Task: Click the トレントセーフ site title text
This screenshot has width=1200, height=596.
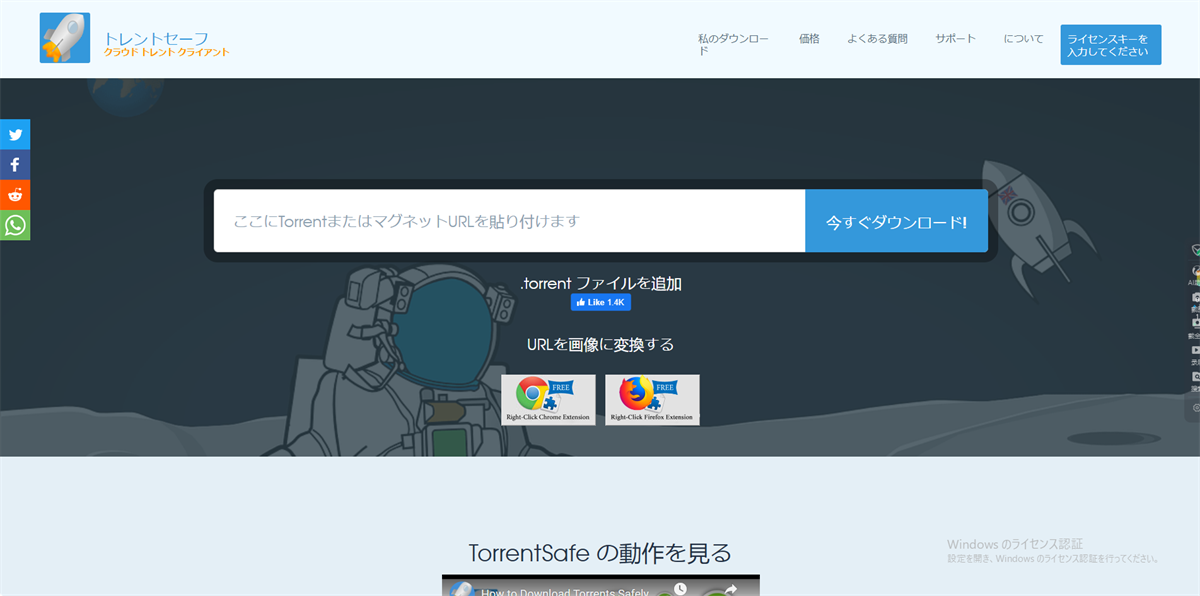Action: [156, 38]
